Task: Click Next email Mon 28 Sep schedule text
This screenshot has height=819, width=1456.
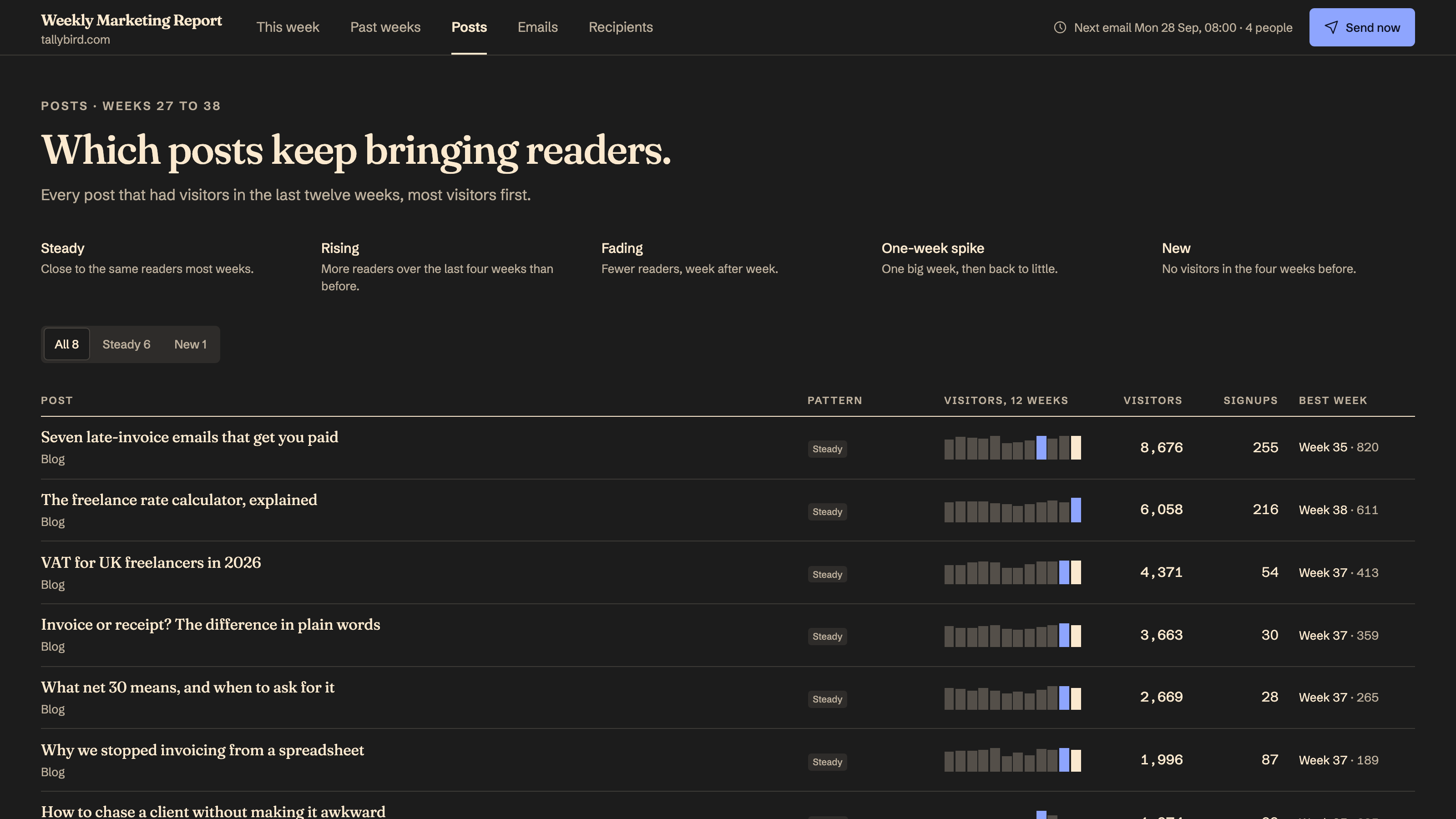Action: pyautogui.click(x=1183, y=28)
